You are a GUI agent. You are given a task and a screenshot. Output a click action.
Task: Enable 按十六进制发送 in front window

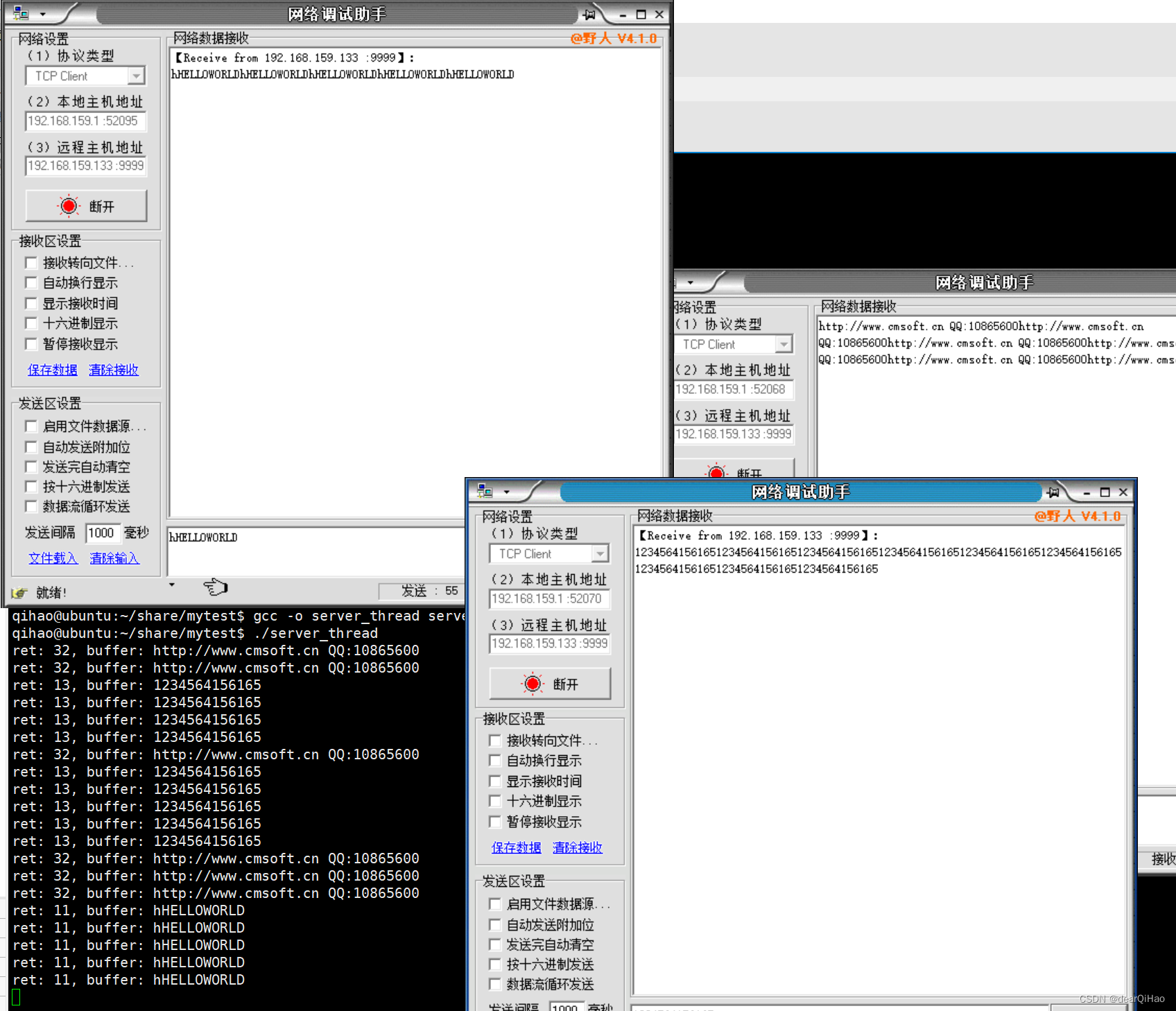494,965
